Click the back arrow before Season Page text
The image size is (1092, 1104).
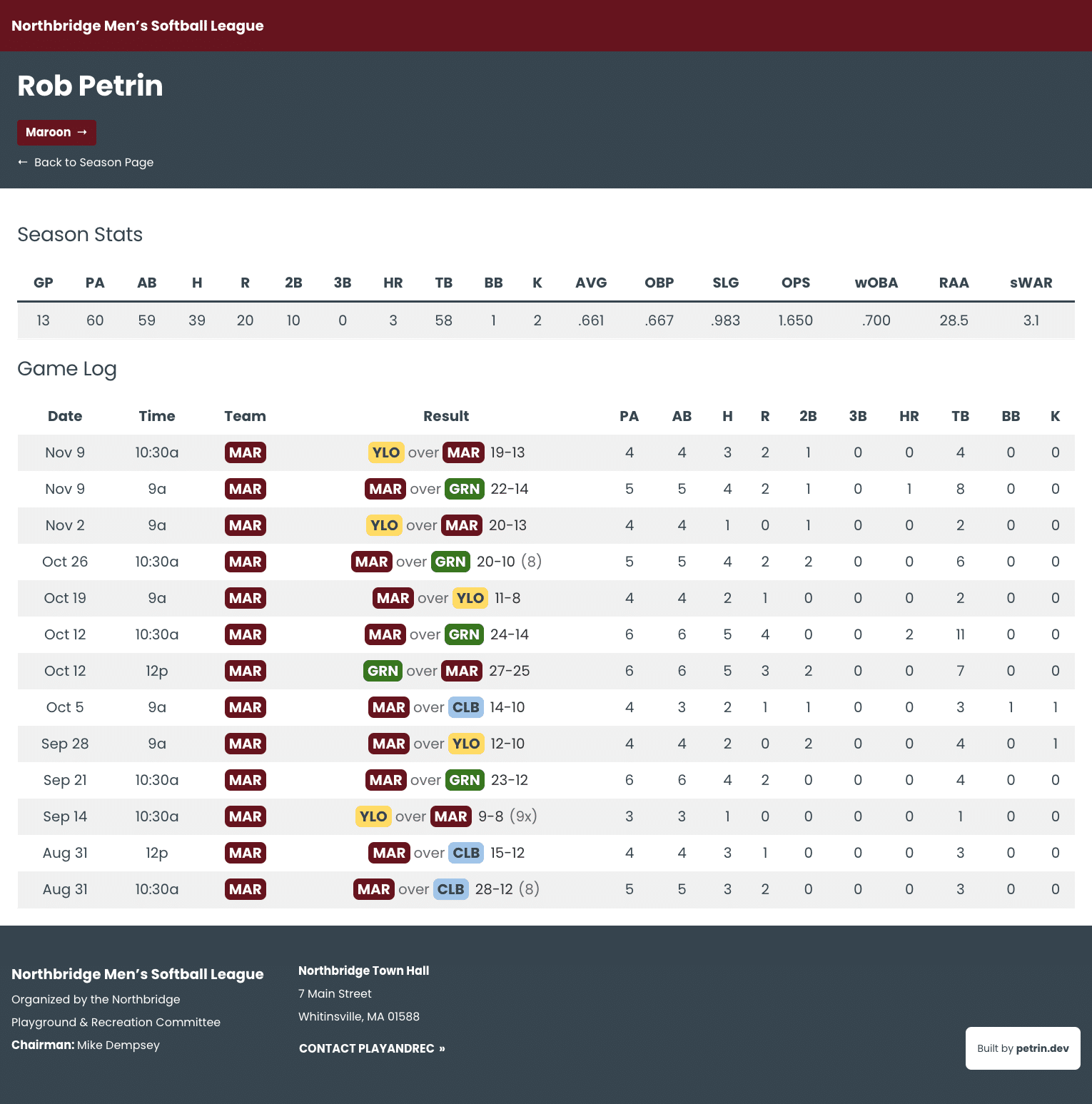click(x=22, y=162)
